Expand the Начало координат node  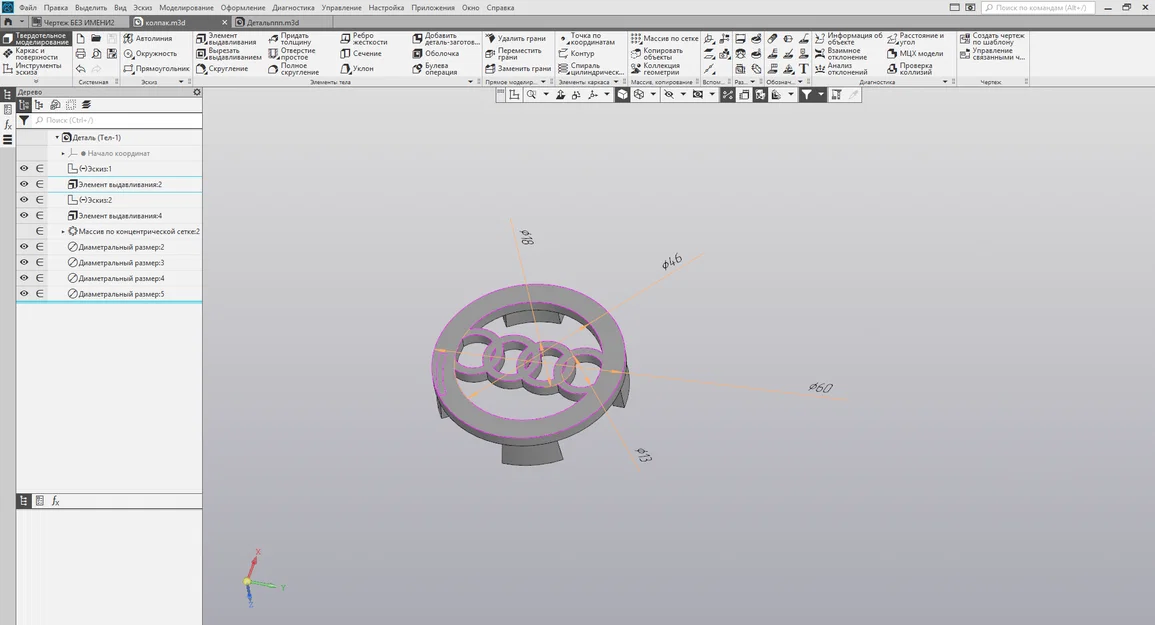tap(63, 153)
